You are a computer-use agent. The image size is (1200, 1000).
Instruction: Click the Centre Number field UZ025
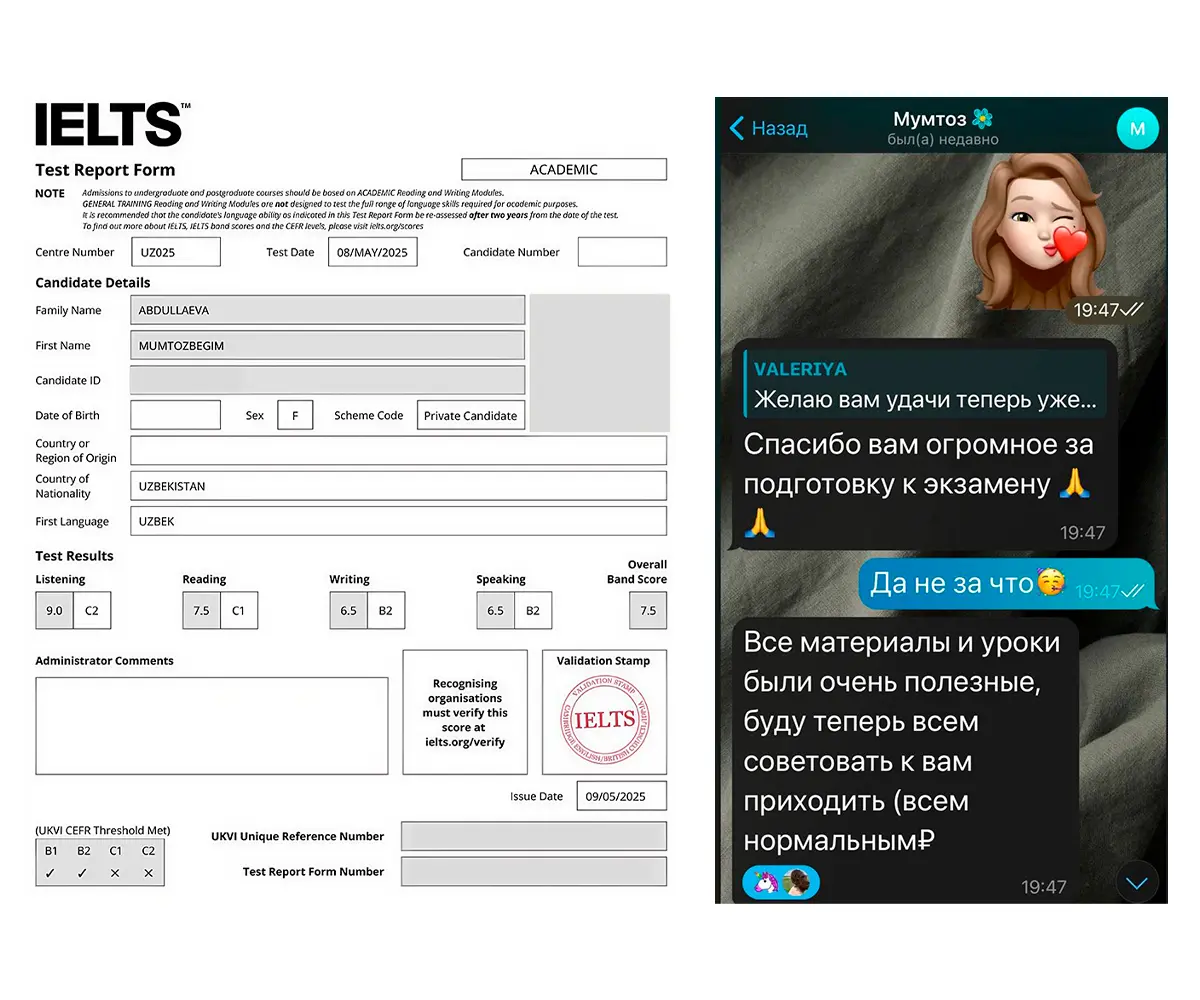(x=175, y=252)
